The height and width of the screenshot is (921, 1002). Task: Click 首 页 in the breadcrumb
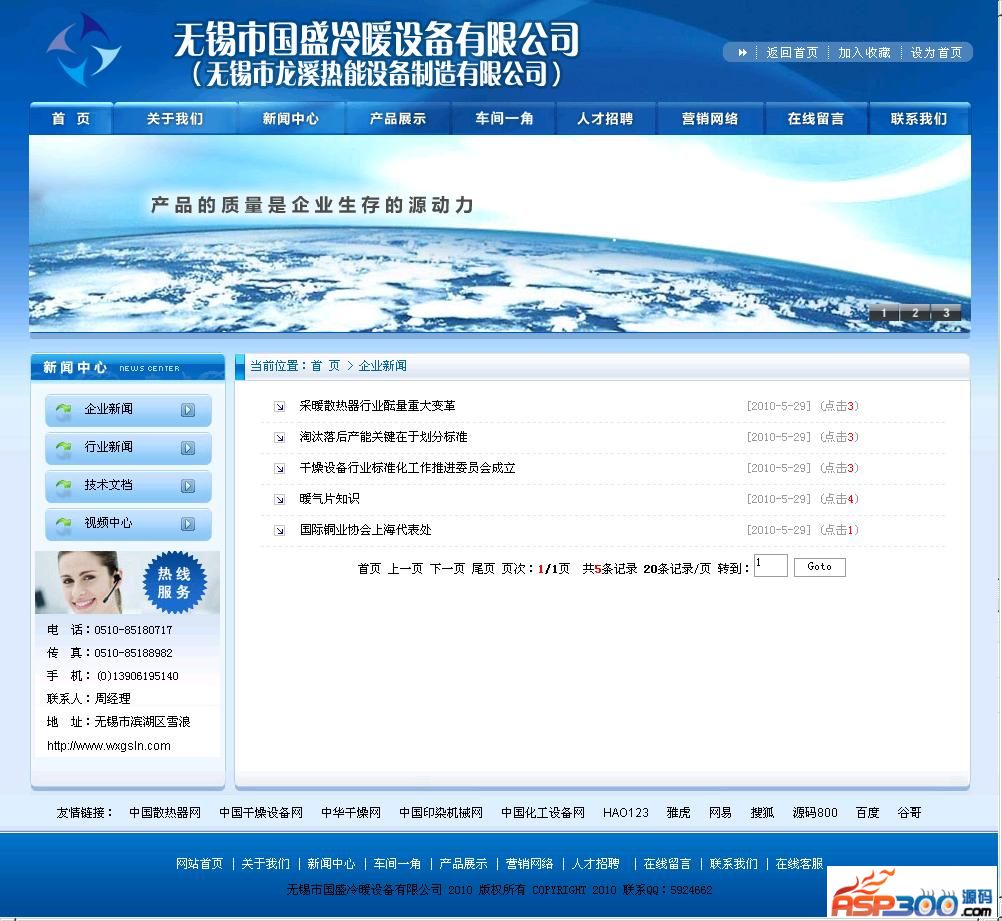click(325, 366)
